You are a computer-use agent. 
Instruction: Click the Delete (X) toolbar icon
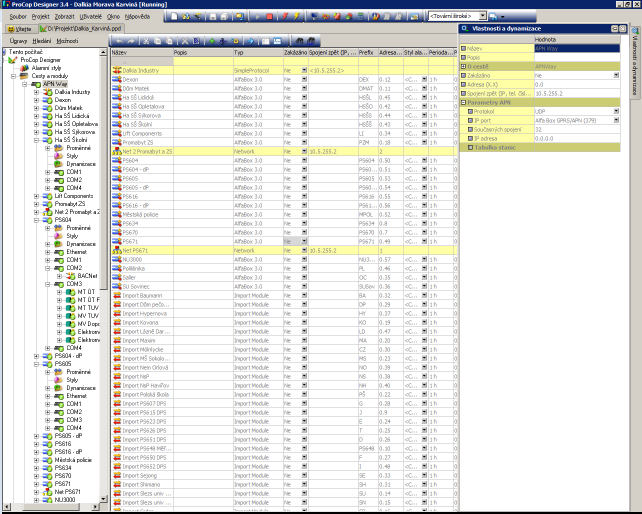(x=185, y=41)
